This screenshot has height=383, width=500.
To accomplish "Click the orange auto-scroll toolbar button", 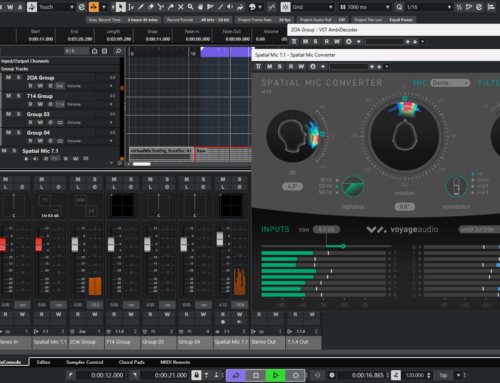I will point(94,7).
